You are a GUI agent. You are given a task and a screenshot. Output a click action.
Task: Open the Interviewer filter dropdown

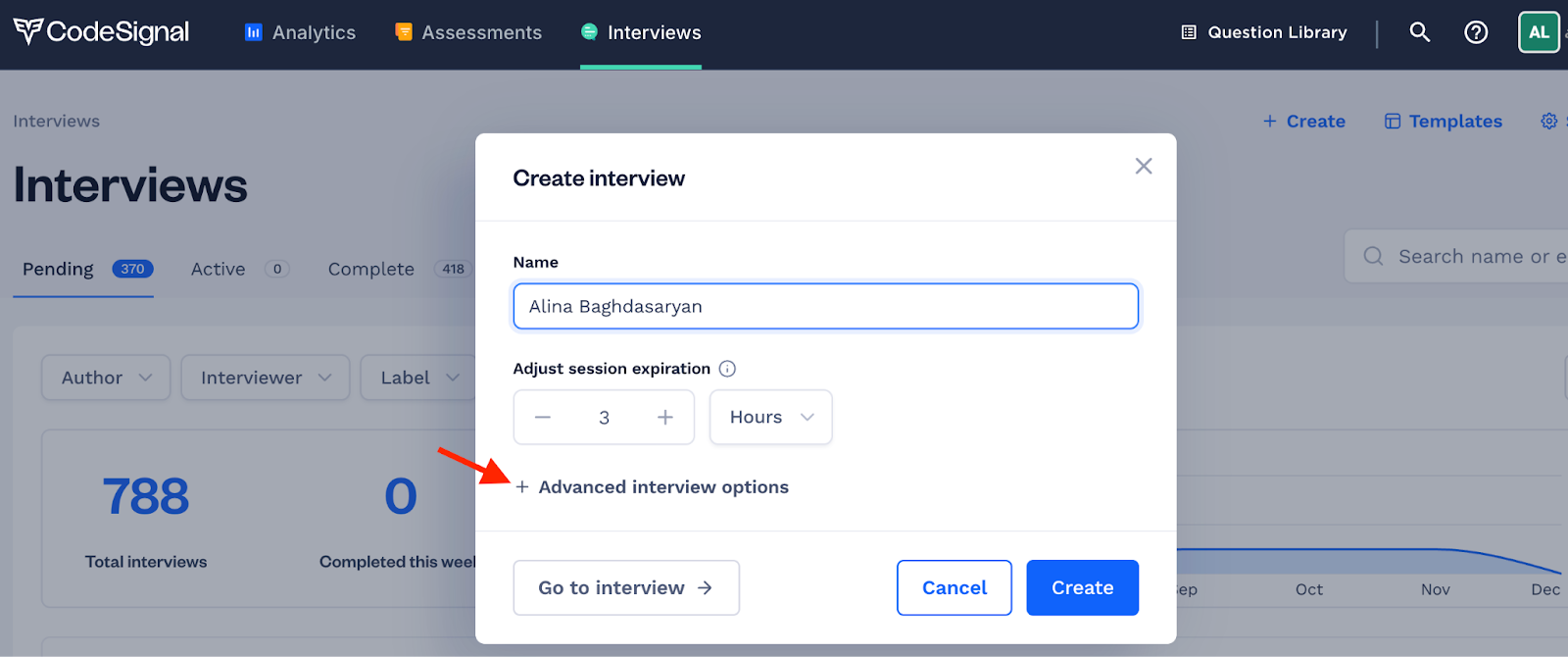click(x=266, y=378)
